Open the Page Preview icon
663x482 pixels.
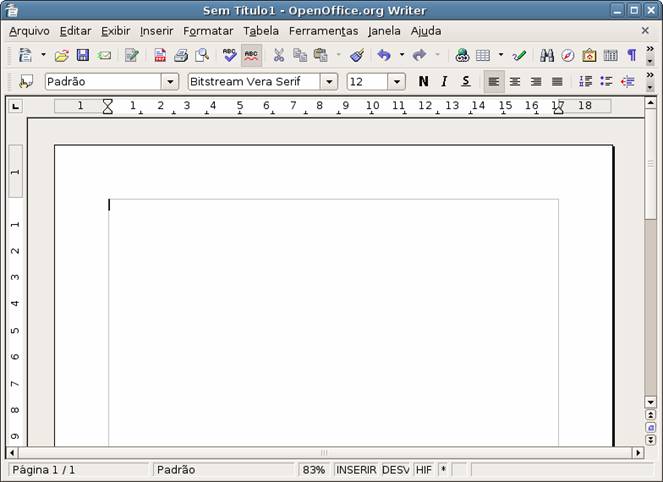(202, 55)
